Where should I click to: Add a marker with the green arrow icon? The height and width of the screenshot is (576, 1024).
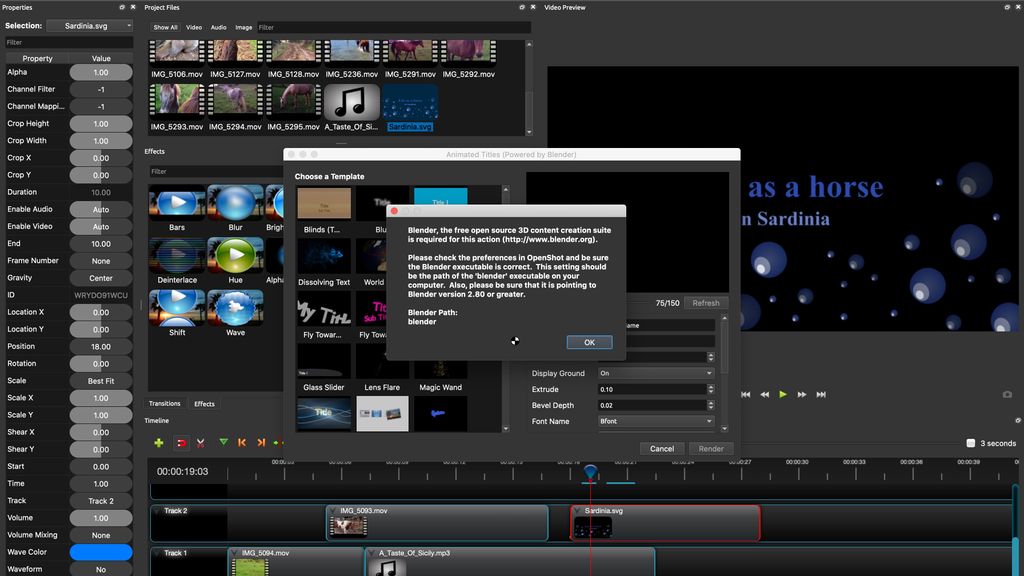[223, 442]
